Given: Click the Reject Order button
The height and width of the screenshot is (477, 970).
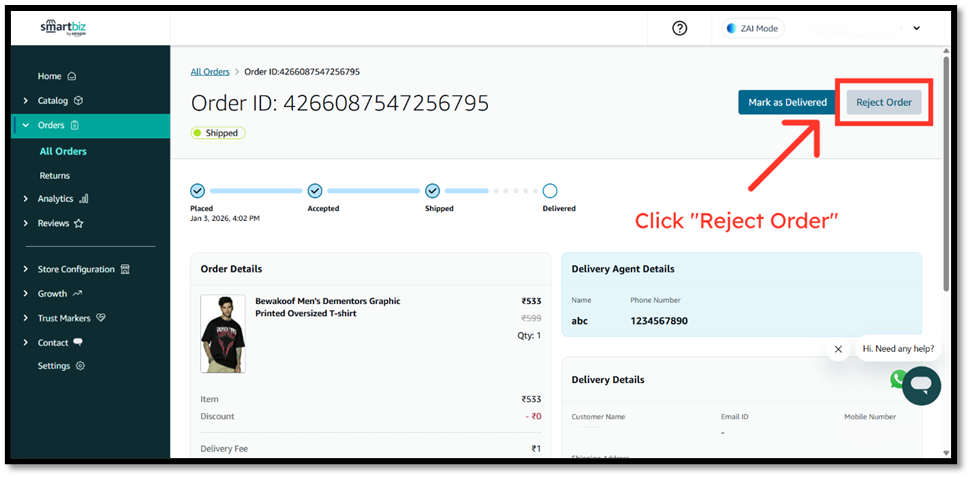Looking at the screenshot, I should pyautogui.click(x=884, y=102).
